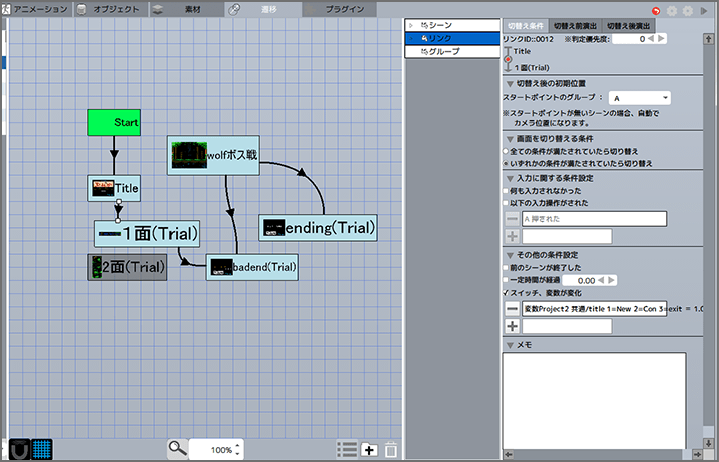The image size is (719, 462).
Task: Click the メモ text area
Action: click(x=594, y=395)
